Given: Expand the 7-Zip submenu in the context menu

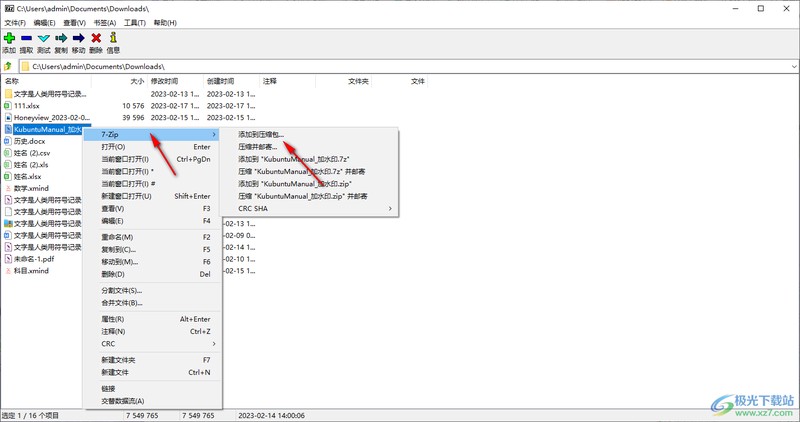Looking at the screenshot, I should (153, 134).
